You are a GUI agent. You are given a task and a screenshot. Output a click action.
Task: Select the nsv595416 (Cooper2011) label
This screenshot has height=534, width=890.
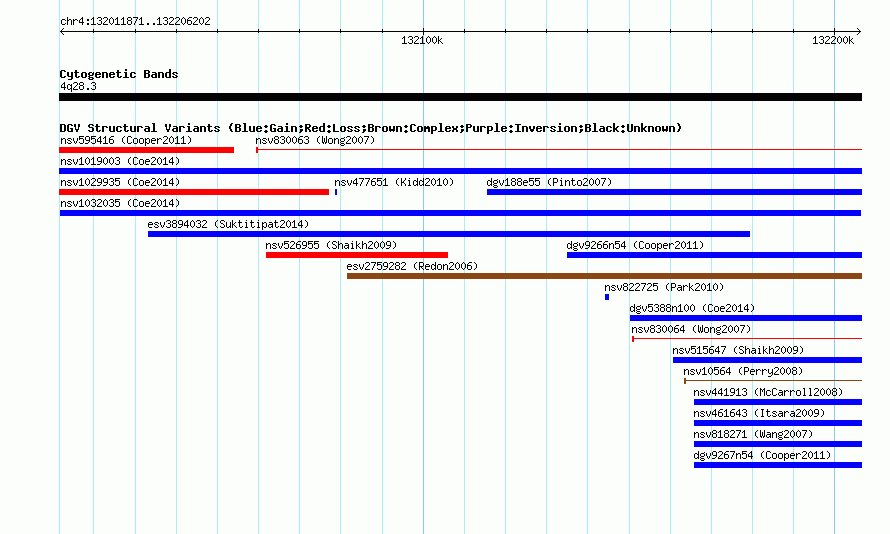126,140
